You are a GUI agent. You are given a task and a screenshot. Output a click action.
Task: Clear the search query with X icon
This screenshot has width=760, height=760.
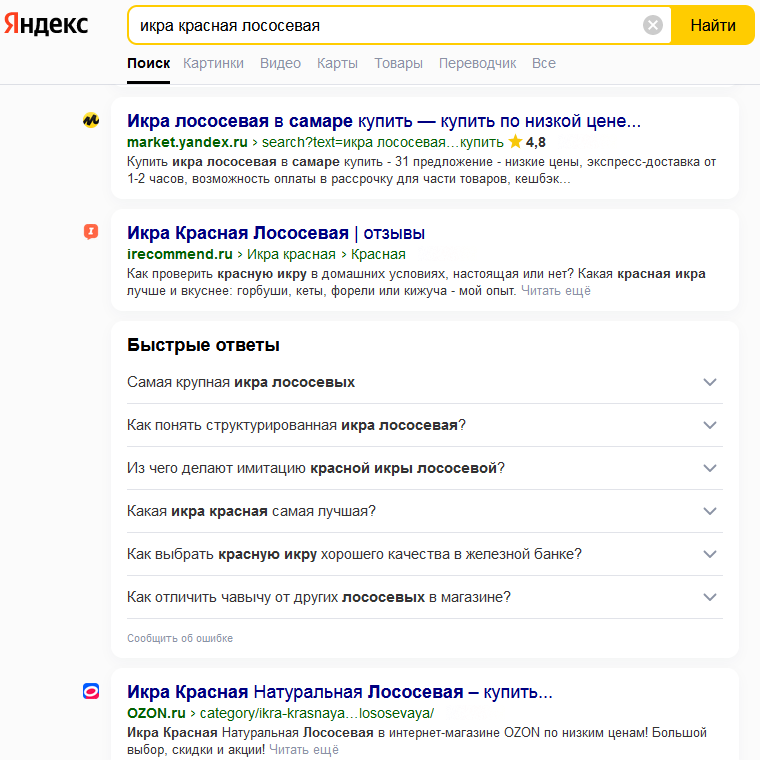(653, 25)
